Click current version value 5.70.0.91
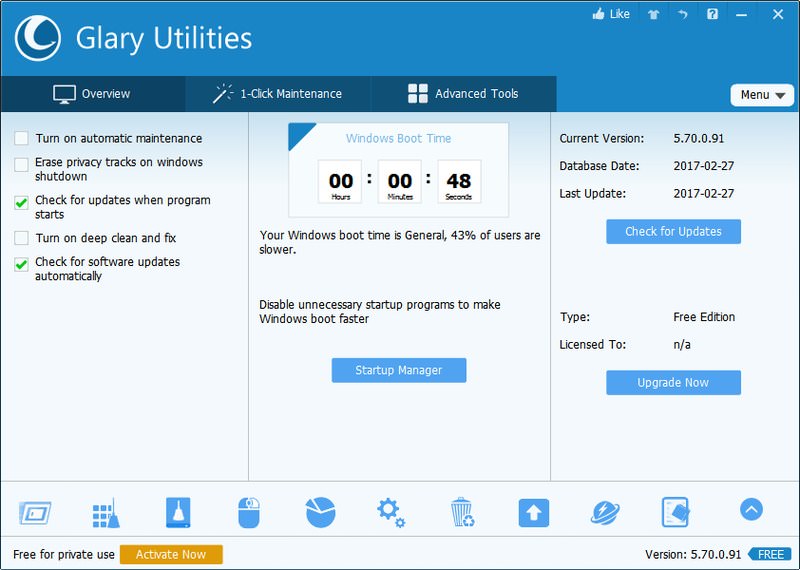 point(698,138)
